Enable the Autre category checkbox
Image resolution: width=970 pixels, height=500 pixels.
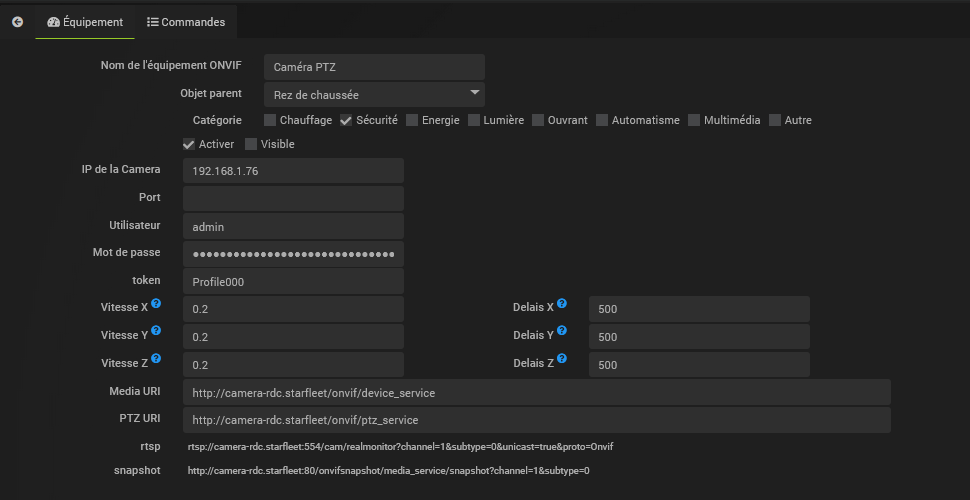click(775, 120)
